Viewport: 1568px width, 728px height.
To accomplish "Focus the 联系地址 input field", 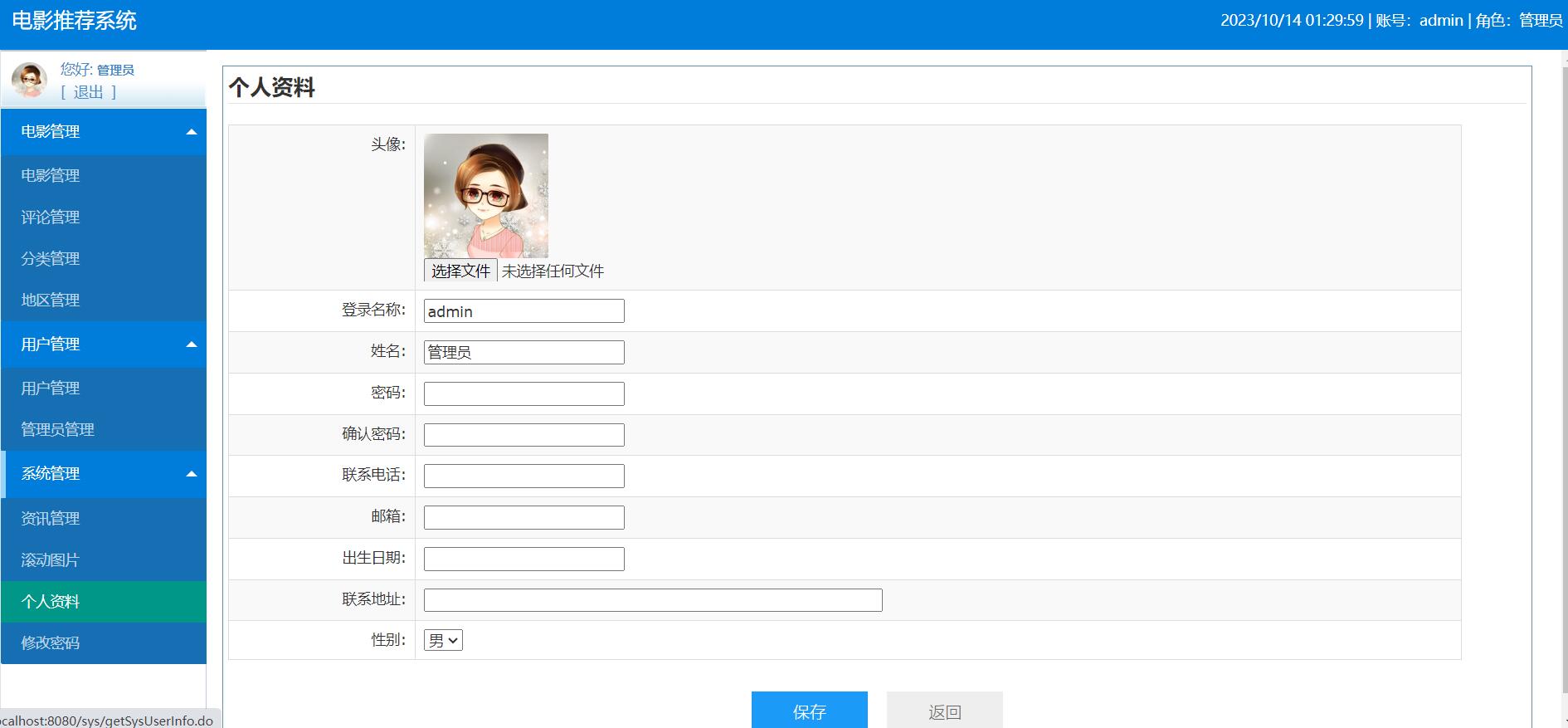I will pyautogui.click(x=653, y=600).
